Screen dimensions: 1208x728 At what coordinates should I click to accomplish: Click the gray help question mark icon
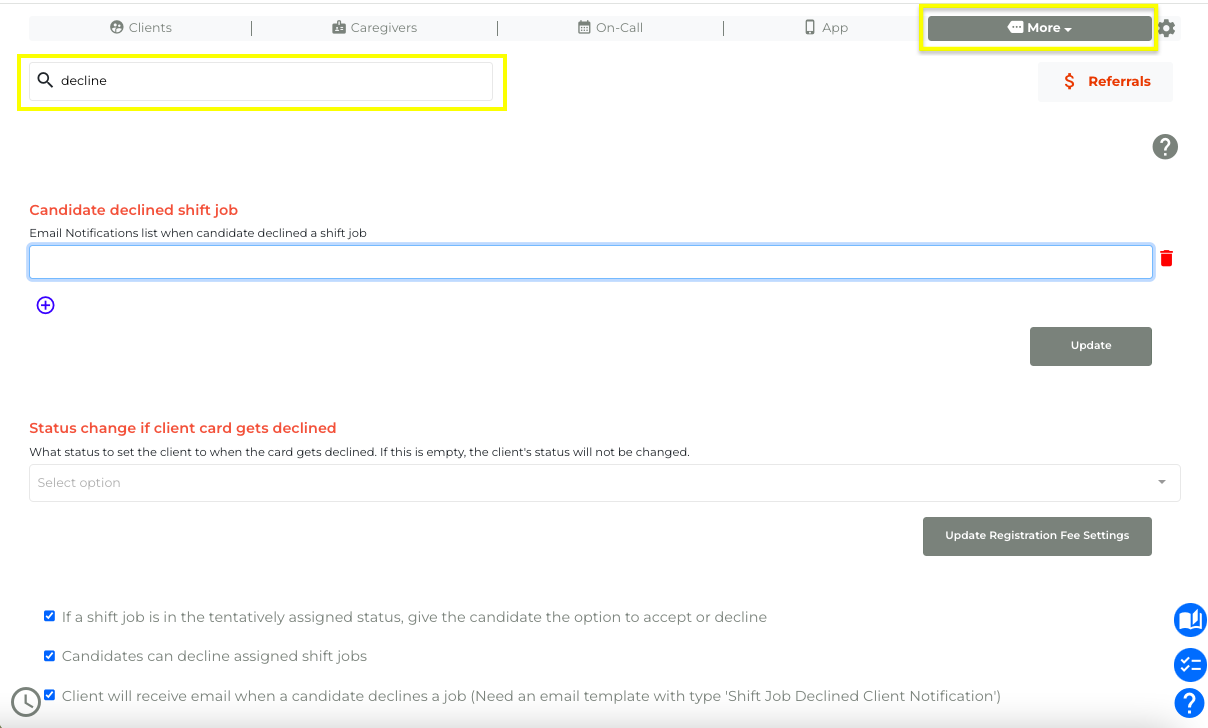1165,147
